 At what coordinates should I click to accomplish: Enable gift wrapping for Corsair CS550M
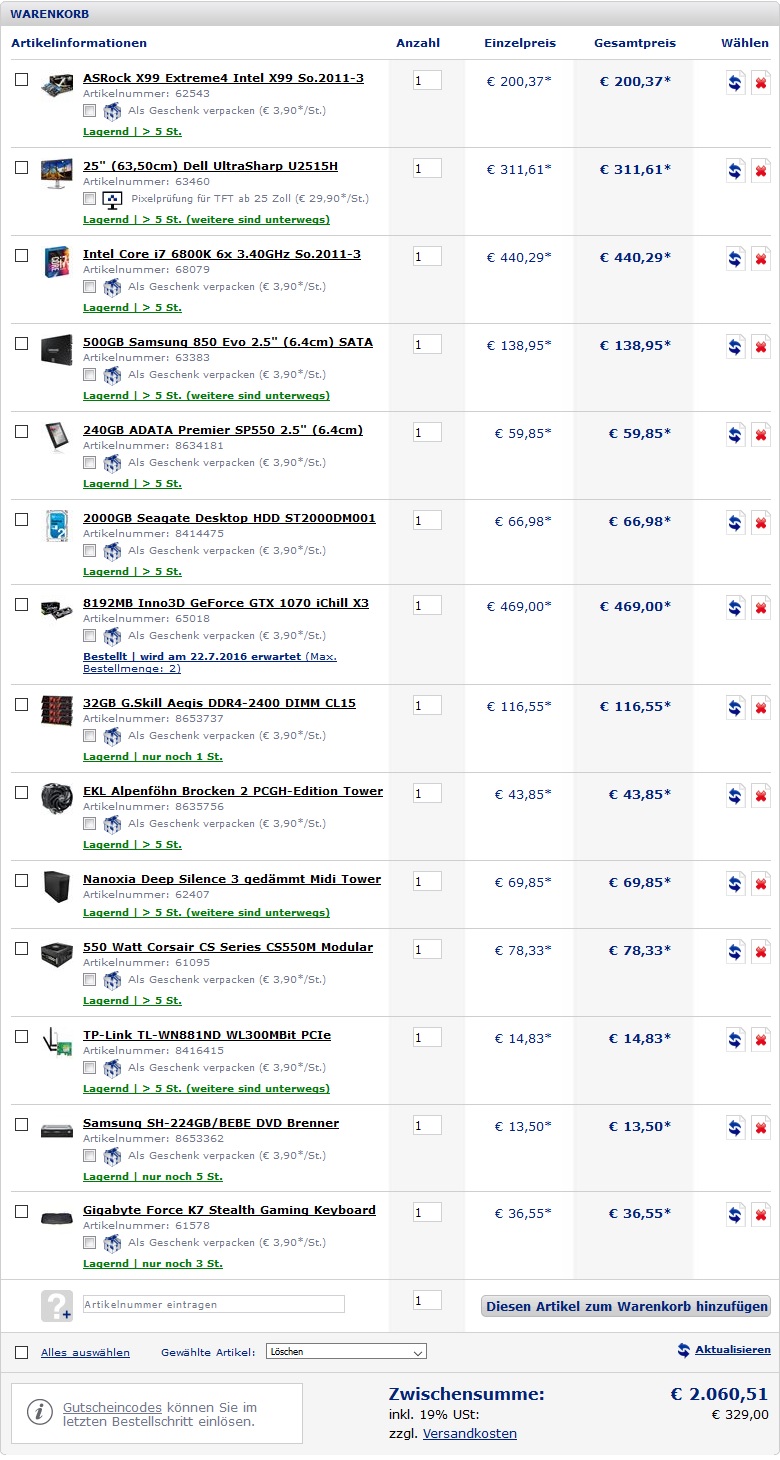tap(90, 980)
